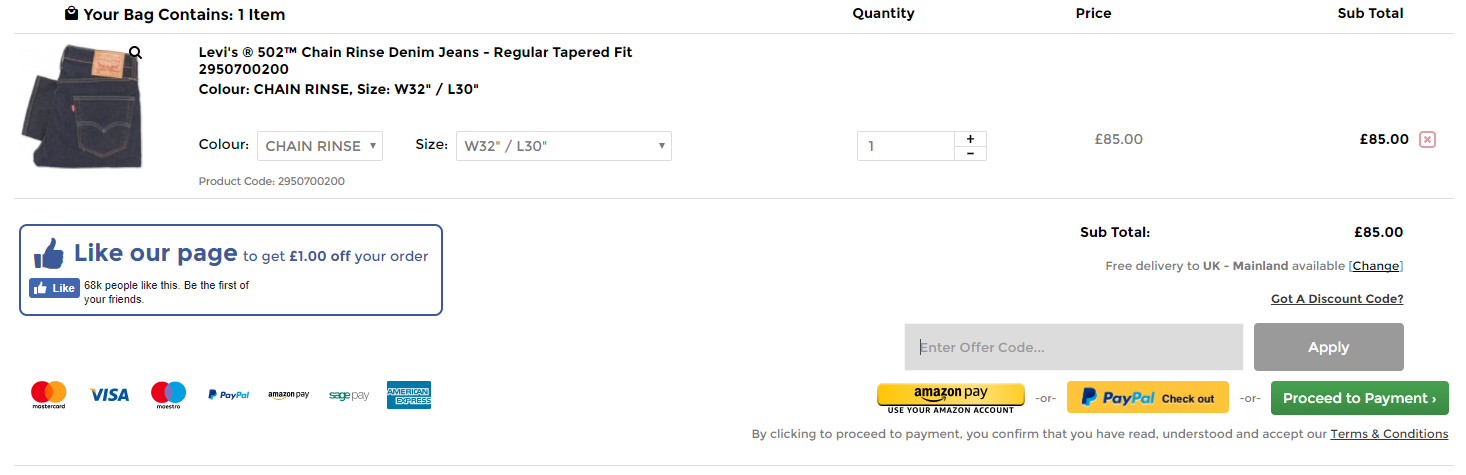Click the Maestro payment logo
Screen dimensions: 1466x475
click(x=168, y=395)
